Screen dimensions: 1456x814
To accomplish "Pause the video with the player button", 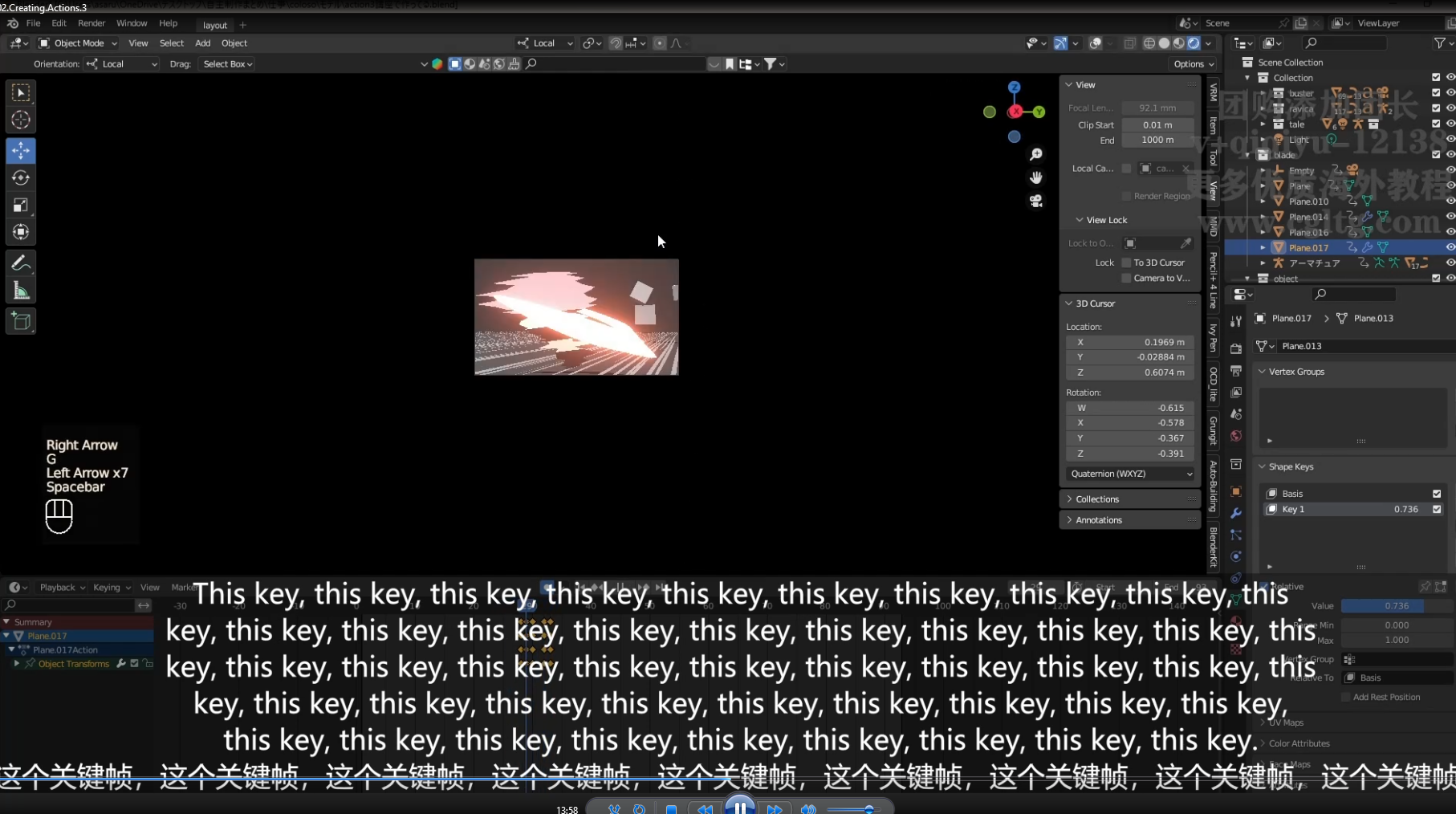I will [739, 806].
